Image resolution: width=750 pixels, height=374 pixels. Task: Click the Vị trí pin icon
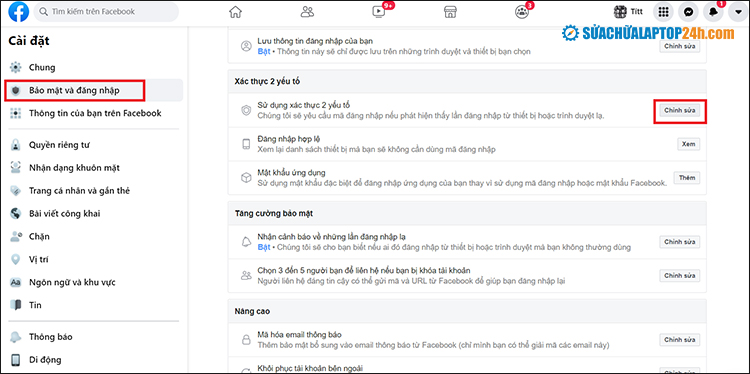coord(16,260)
